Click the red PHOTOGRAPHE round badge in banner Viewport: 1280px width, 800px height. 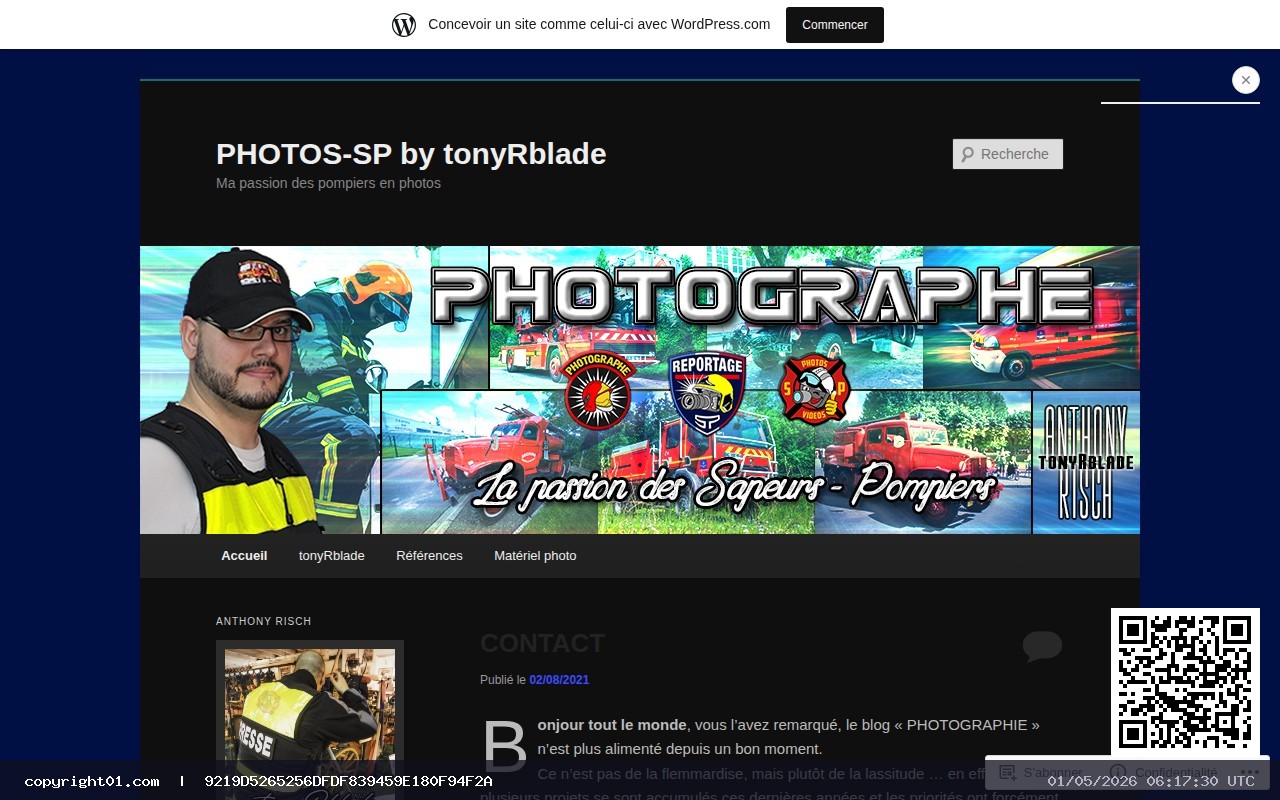(598, 391)
